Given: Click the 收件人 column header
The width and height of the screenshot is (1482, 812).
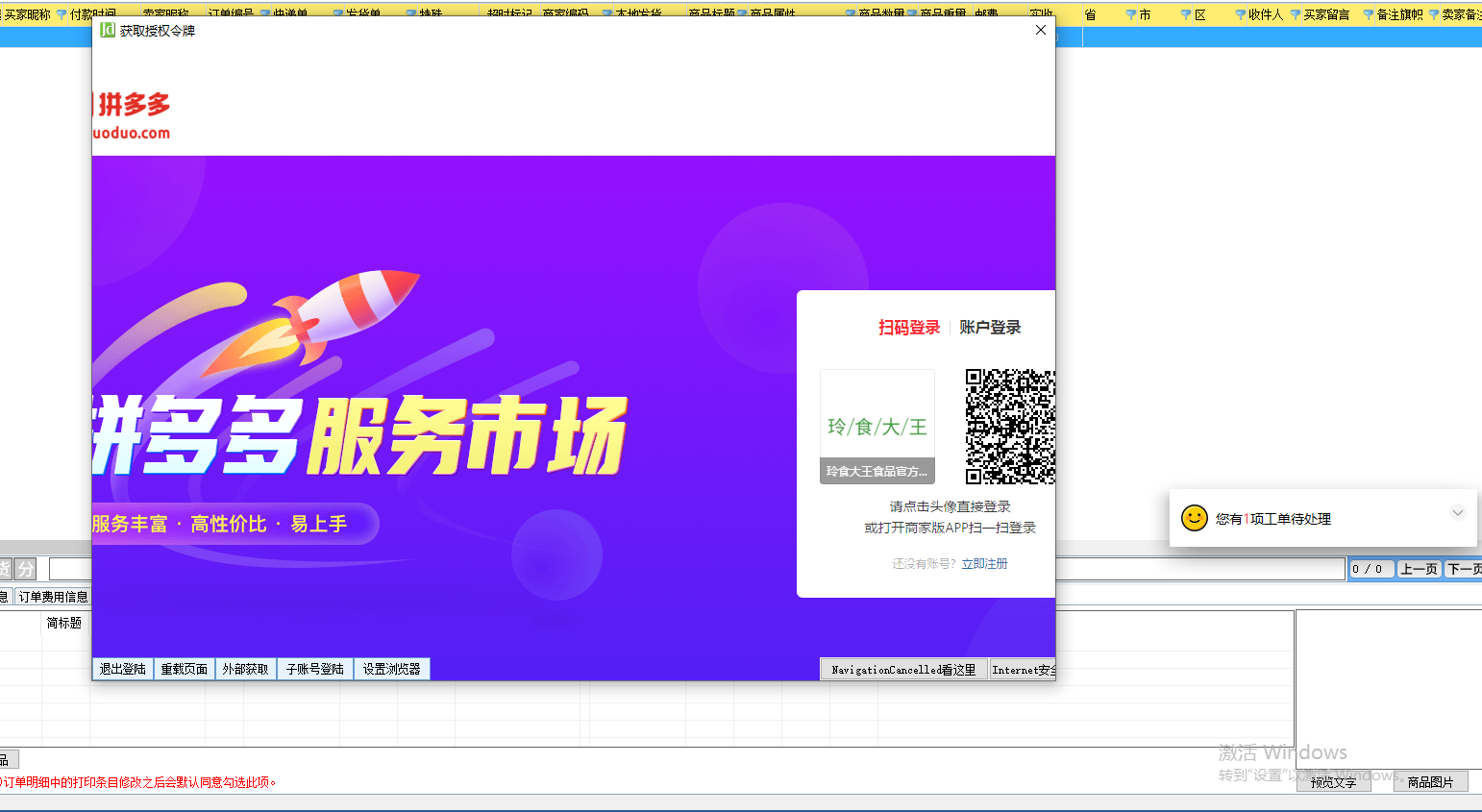Looking at the screenshot, I should [x=1266, y=15].
